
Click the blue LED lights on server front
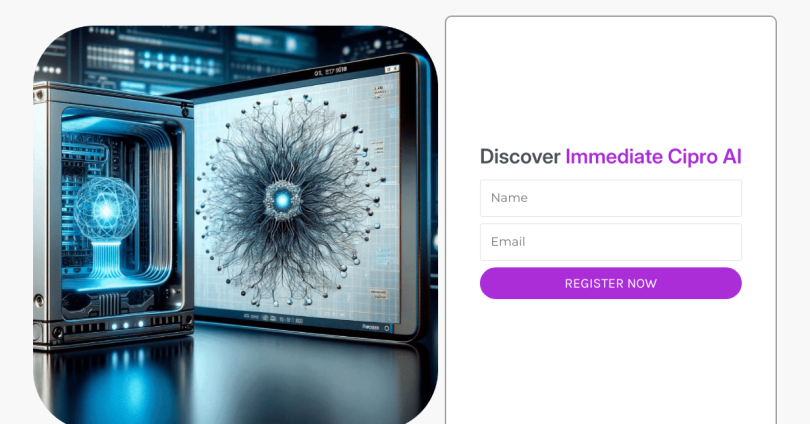127,325
